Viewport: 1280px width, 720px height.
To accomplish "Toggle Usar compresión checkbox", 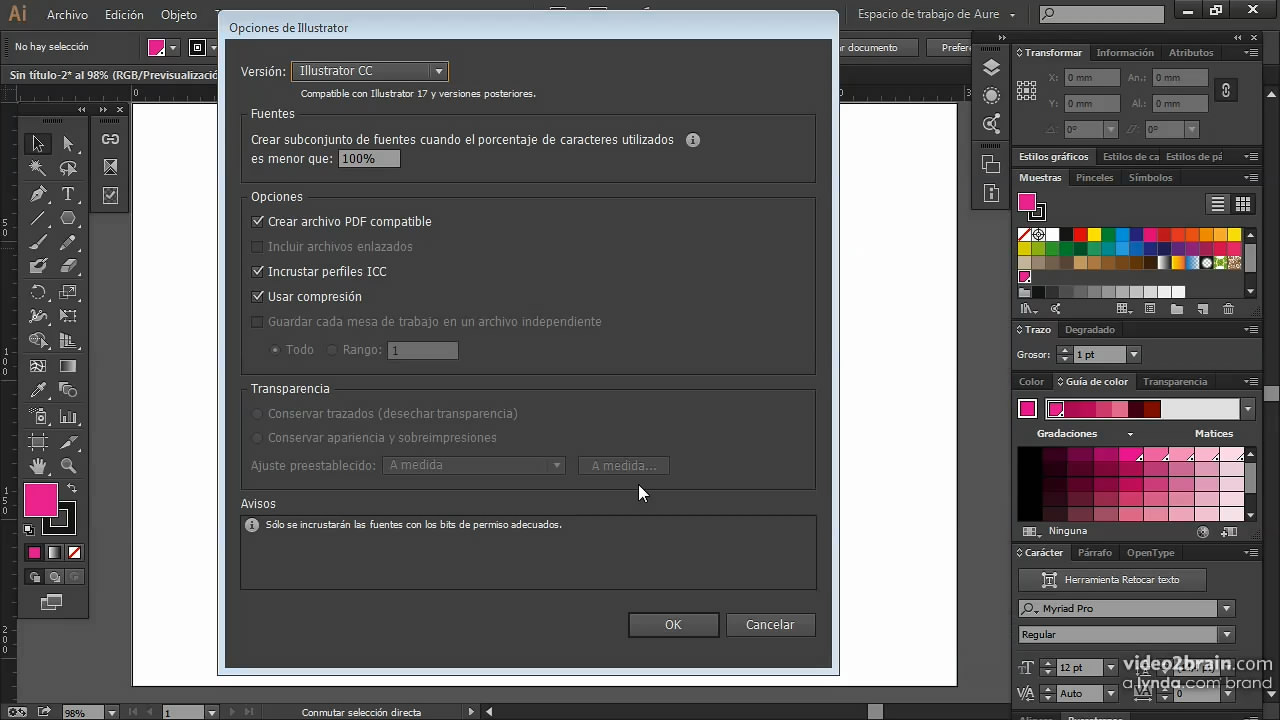I will 258,297.
